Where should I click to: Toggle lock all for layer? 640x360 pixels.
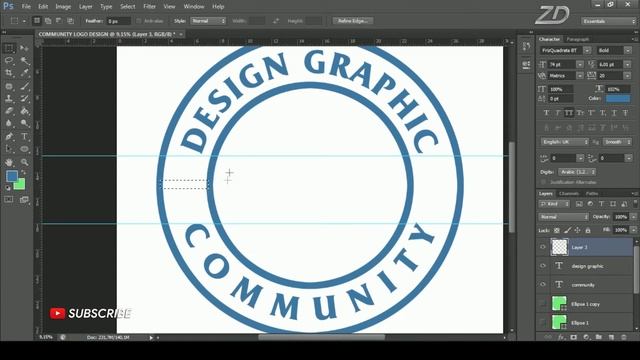point(588,230)
